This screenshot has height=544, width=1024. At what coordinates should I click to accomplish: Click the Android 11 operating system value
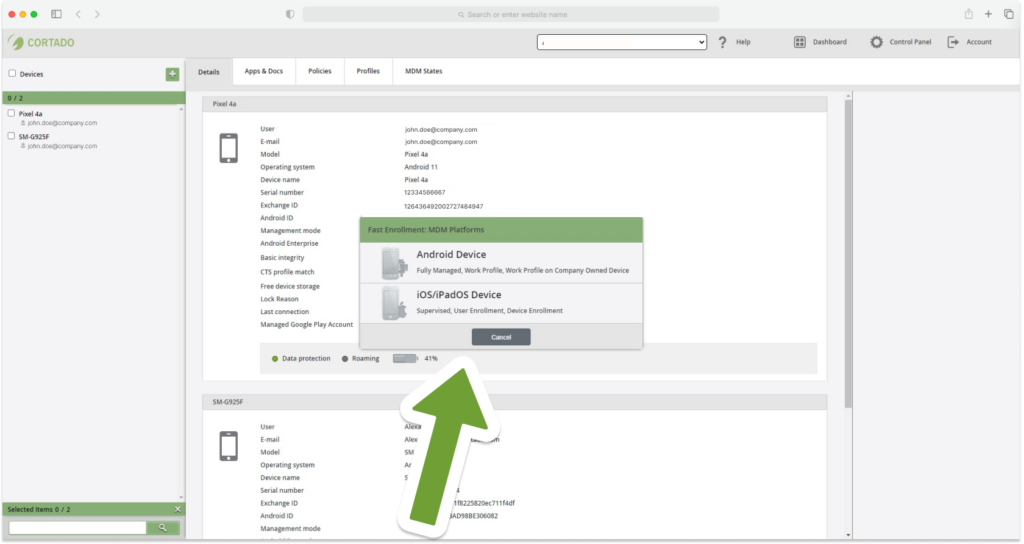[x=421, y=167]
